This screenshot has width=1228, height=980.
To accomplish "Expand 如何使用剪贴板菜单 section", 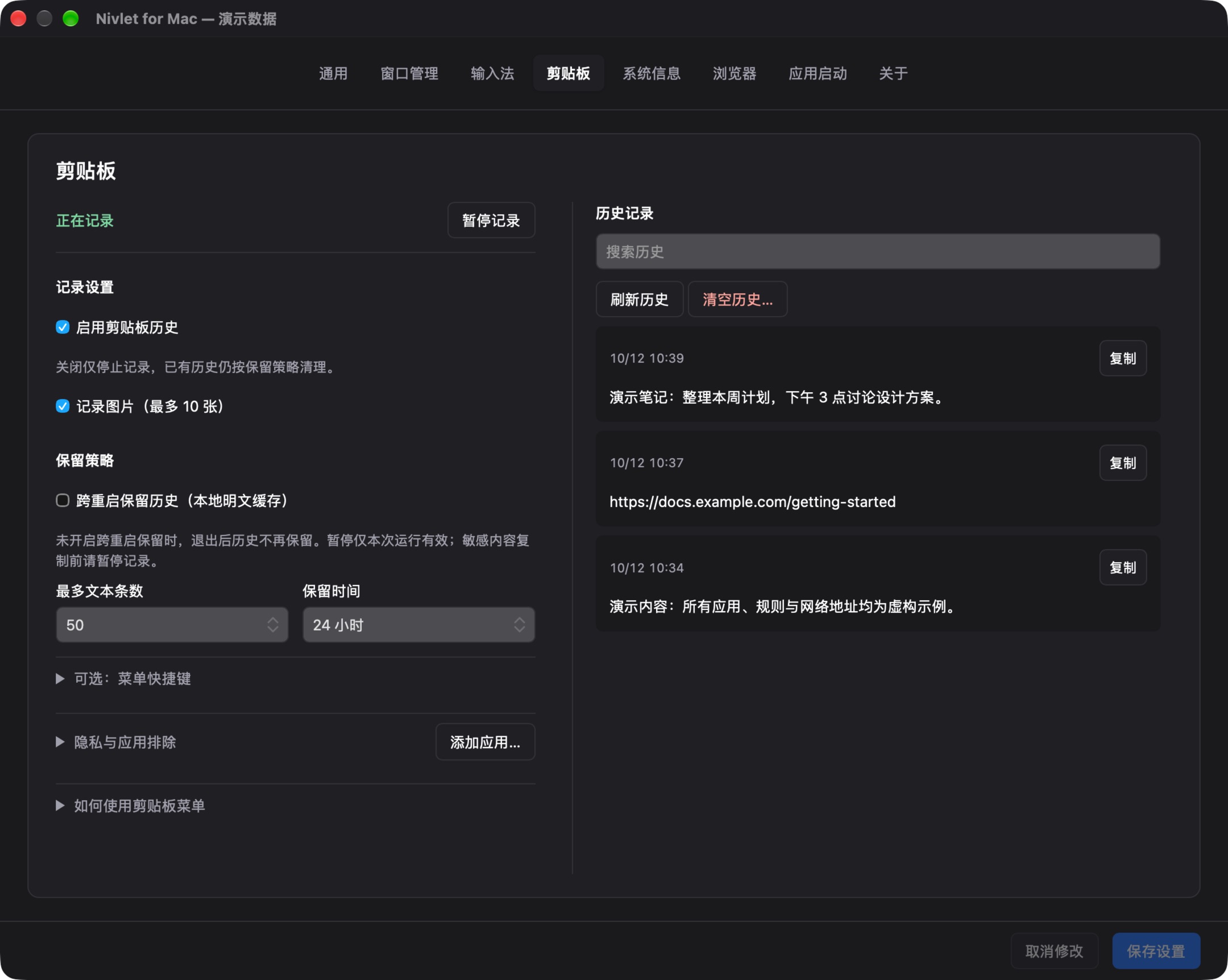I will (130, 805).
